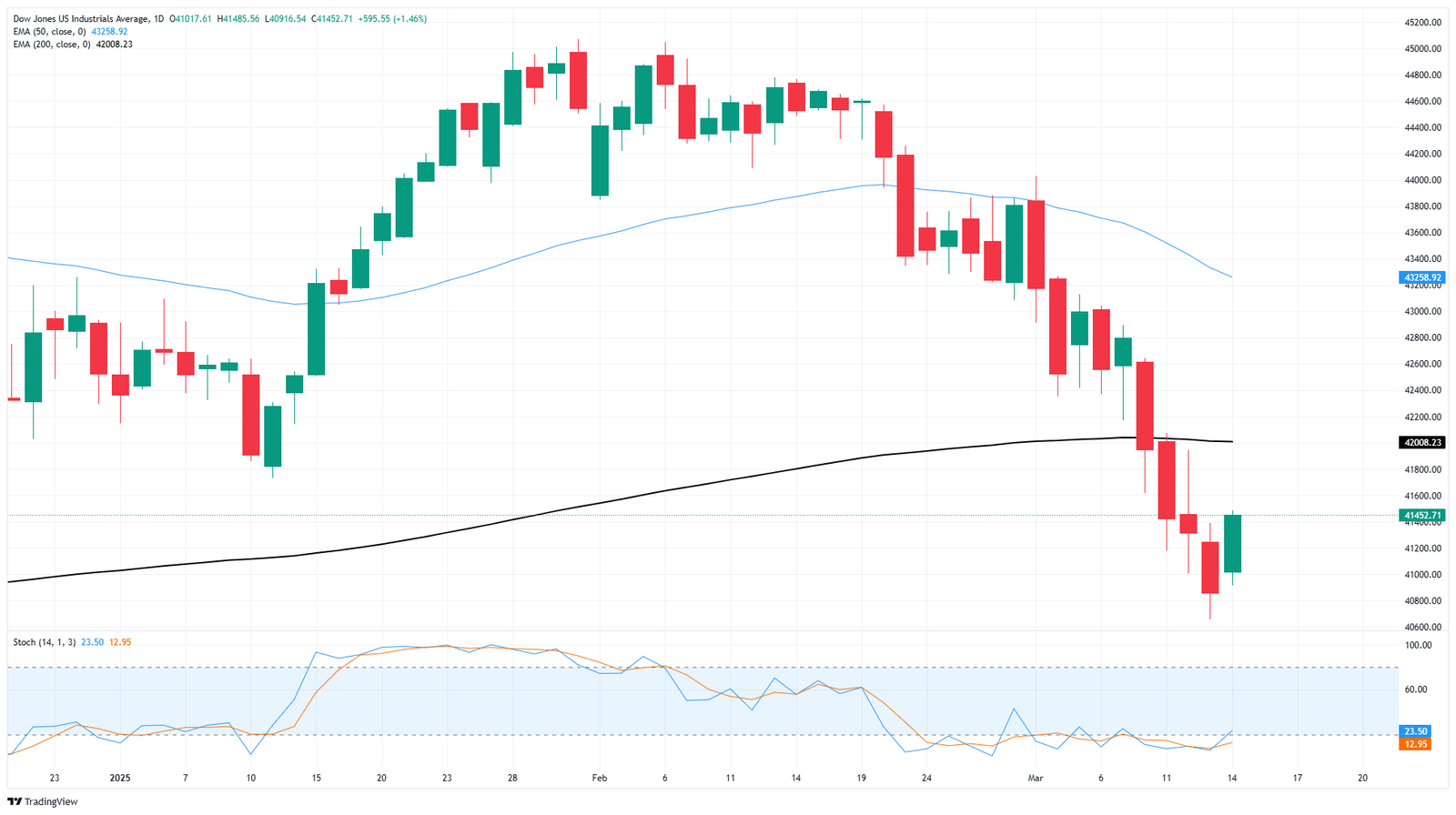Click the 40600.00 label on the price axis
Screen dimensions: 1456x815
(x=1423, y=628)
